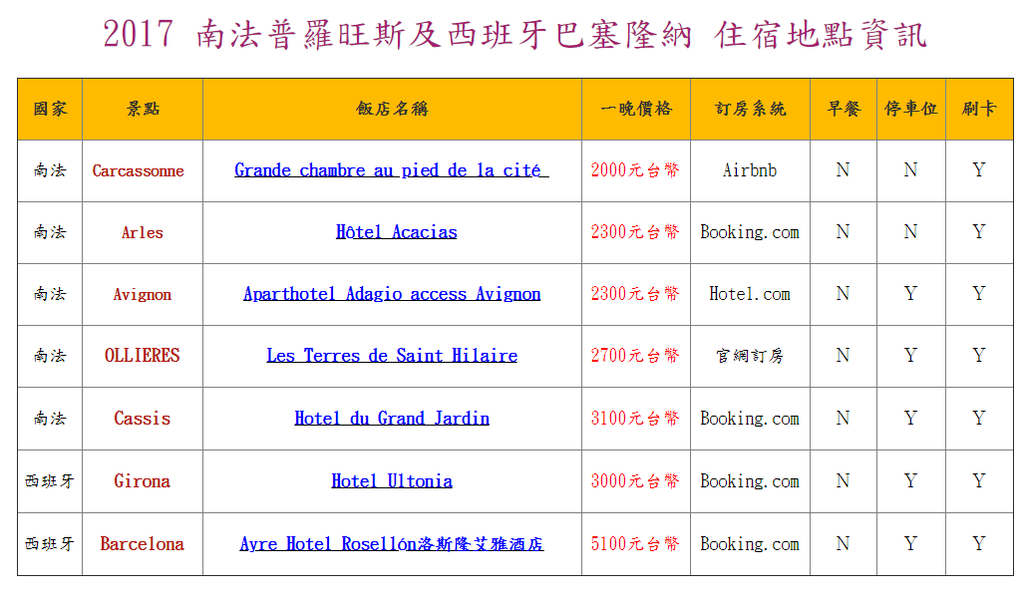Click the 飯店名稱 column header

(392, 109)
